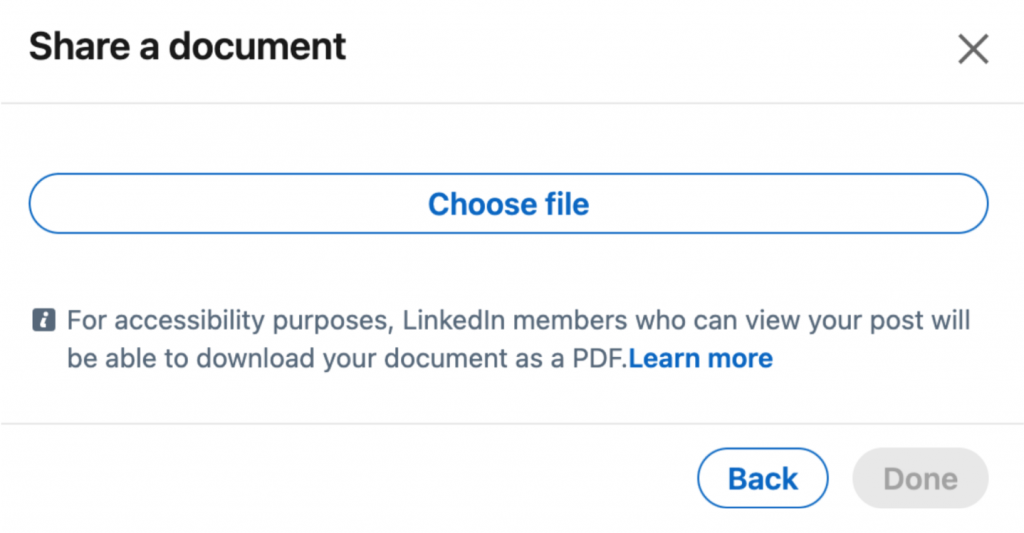The width and height of the screenshot is (1024, 533).
Task: Open file picker with blue outlined button
Action: 508,204
